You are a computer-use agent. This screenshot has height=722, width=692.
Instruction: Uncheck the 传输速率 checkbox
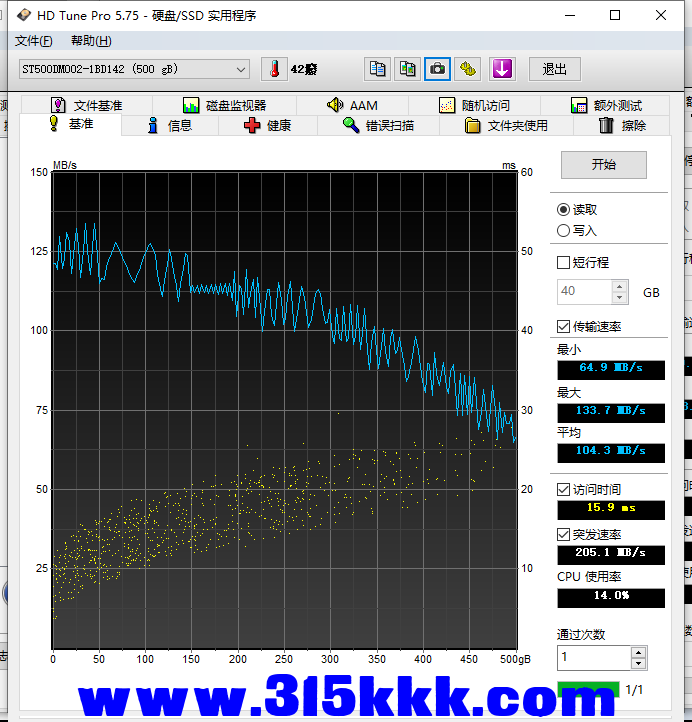[564, 327]
